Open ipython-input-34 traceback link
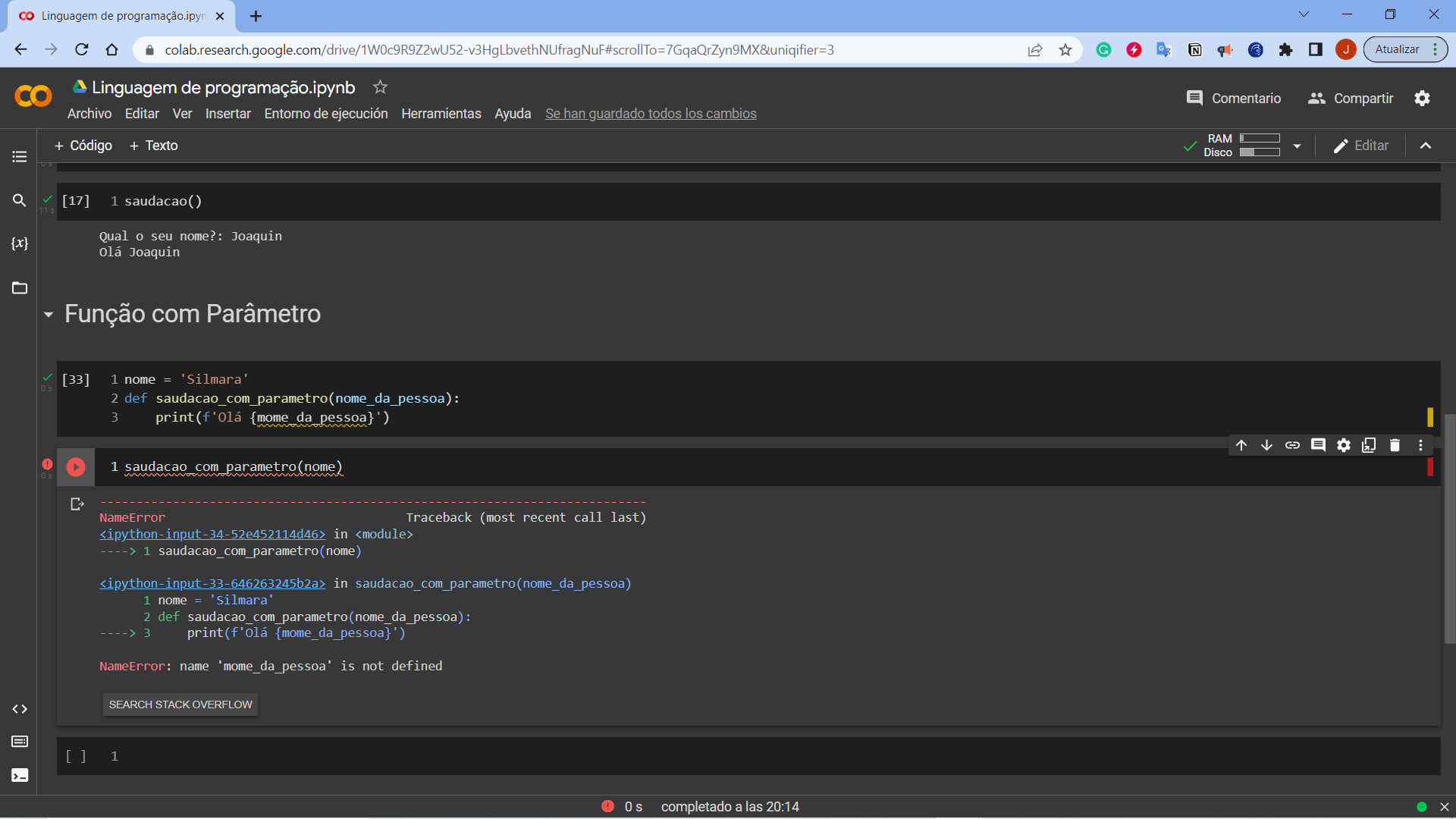1456x819 pixels. pyautogui.click(x=212, y=535)
